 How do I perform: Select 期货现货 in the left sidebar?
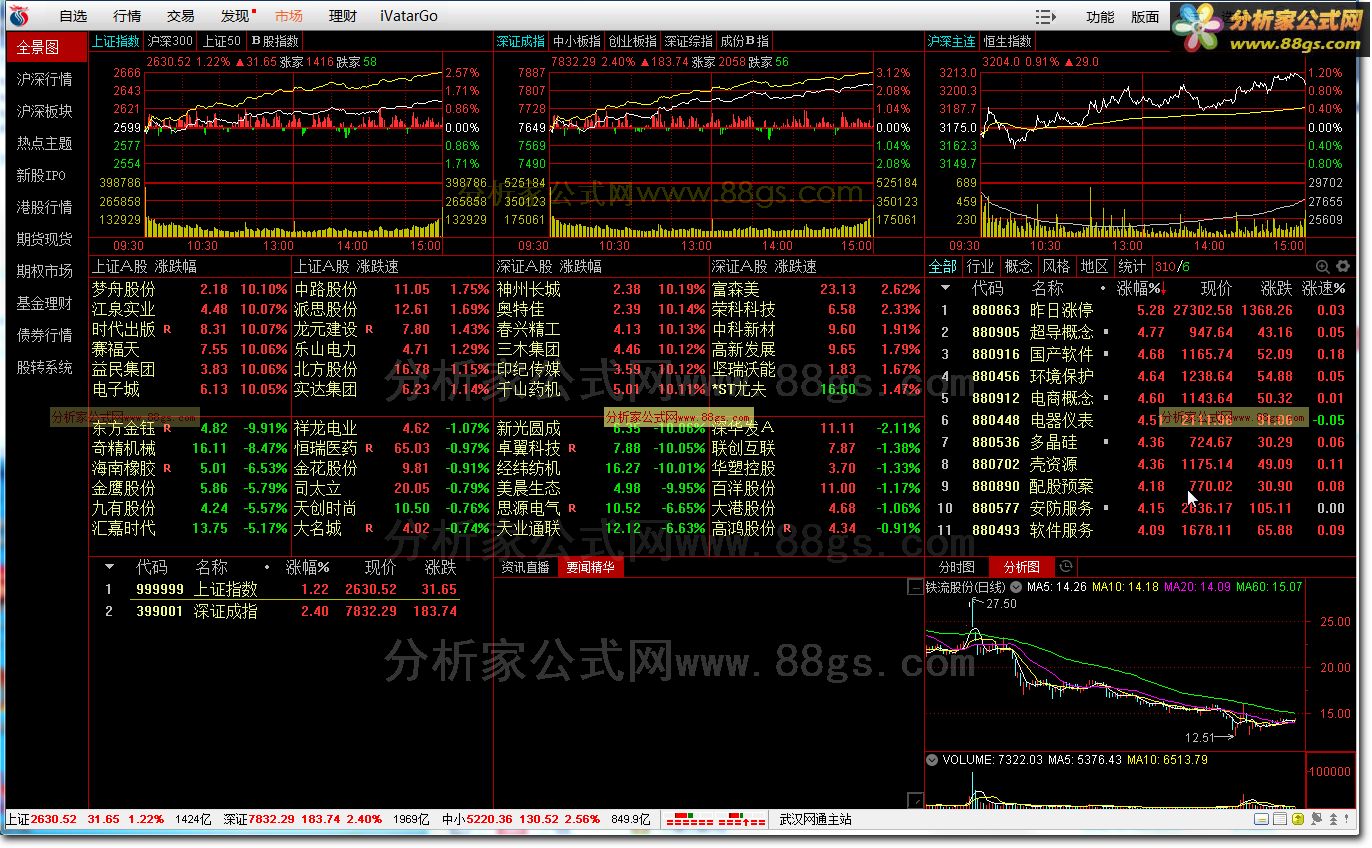44,239
